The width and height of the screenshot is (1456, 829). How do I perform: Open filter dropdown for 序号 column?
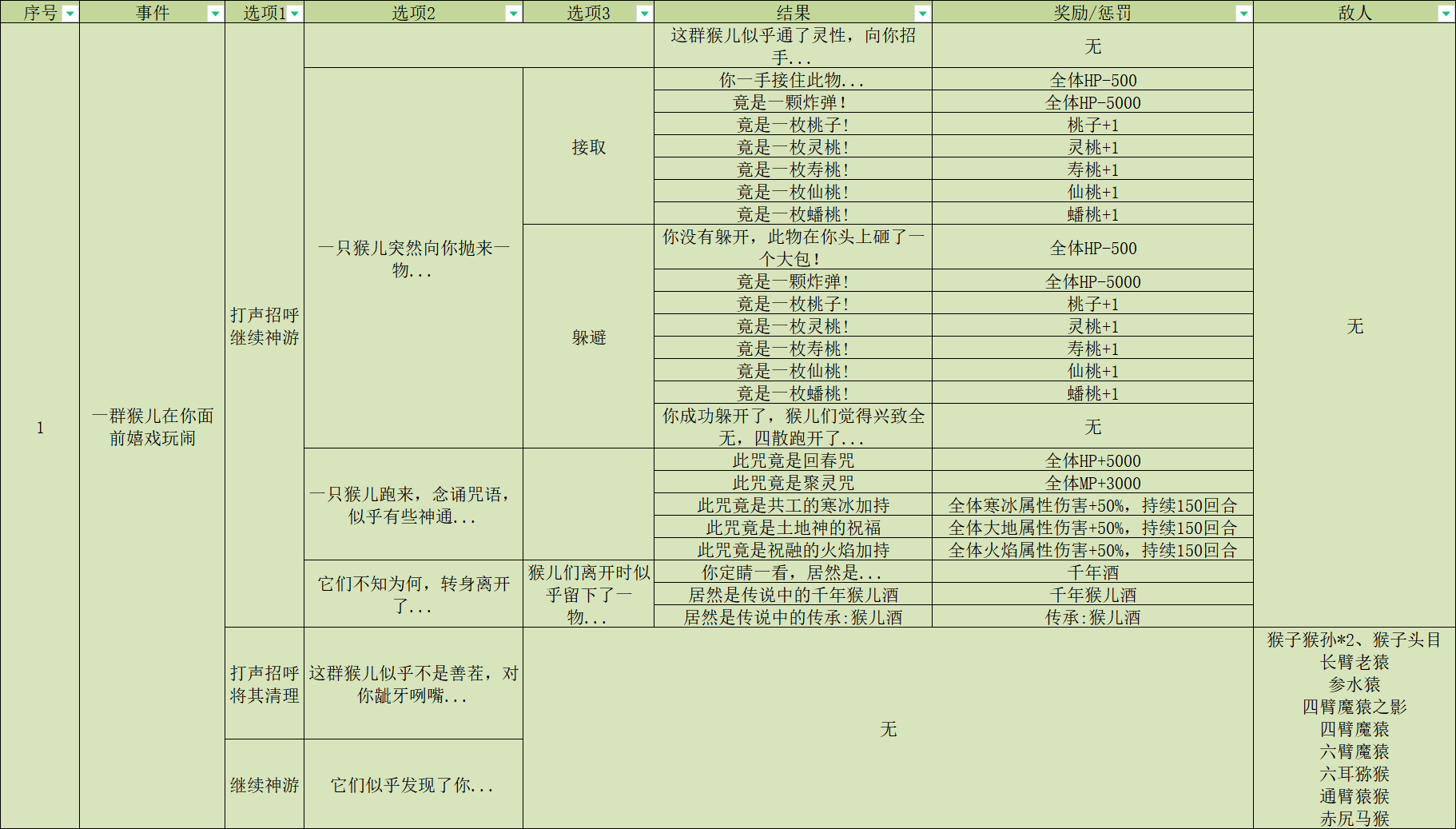pyautogui.click(x=70, y=14)
